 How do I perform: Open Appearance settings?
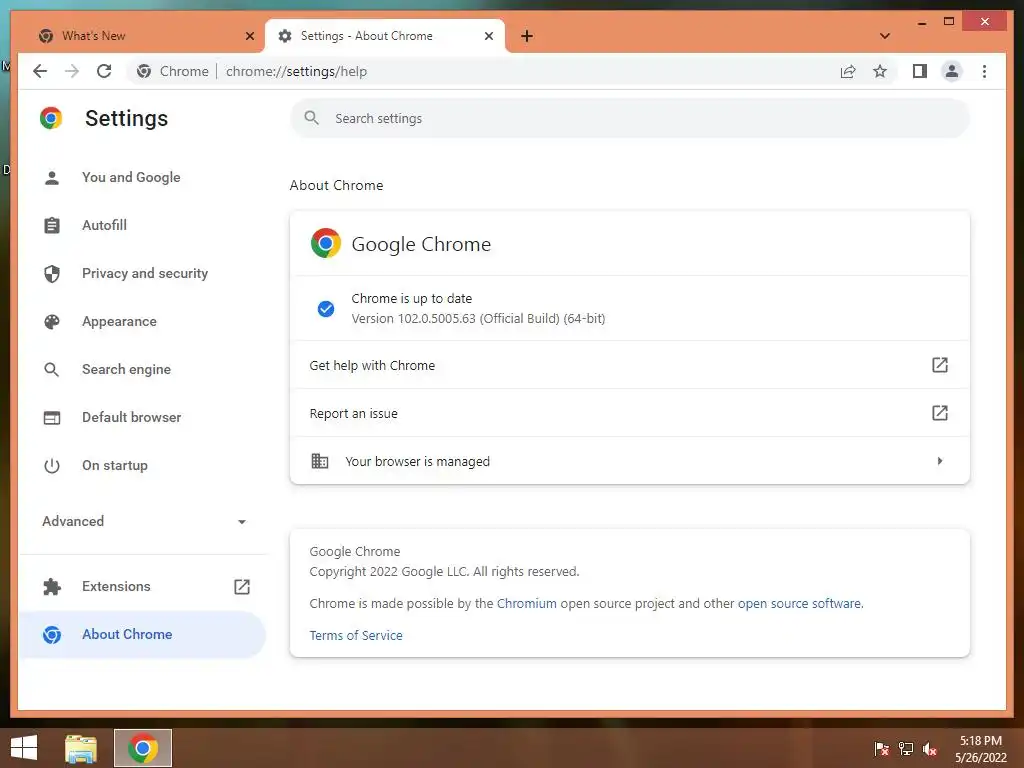click(120, 321)
